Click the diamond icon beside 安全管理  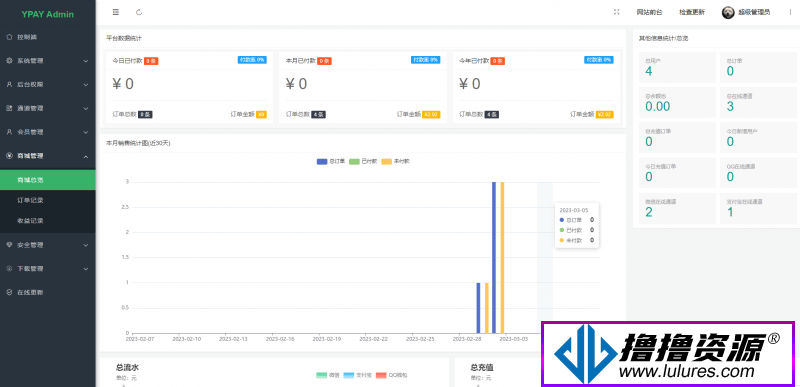(x=9, y=245)
